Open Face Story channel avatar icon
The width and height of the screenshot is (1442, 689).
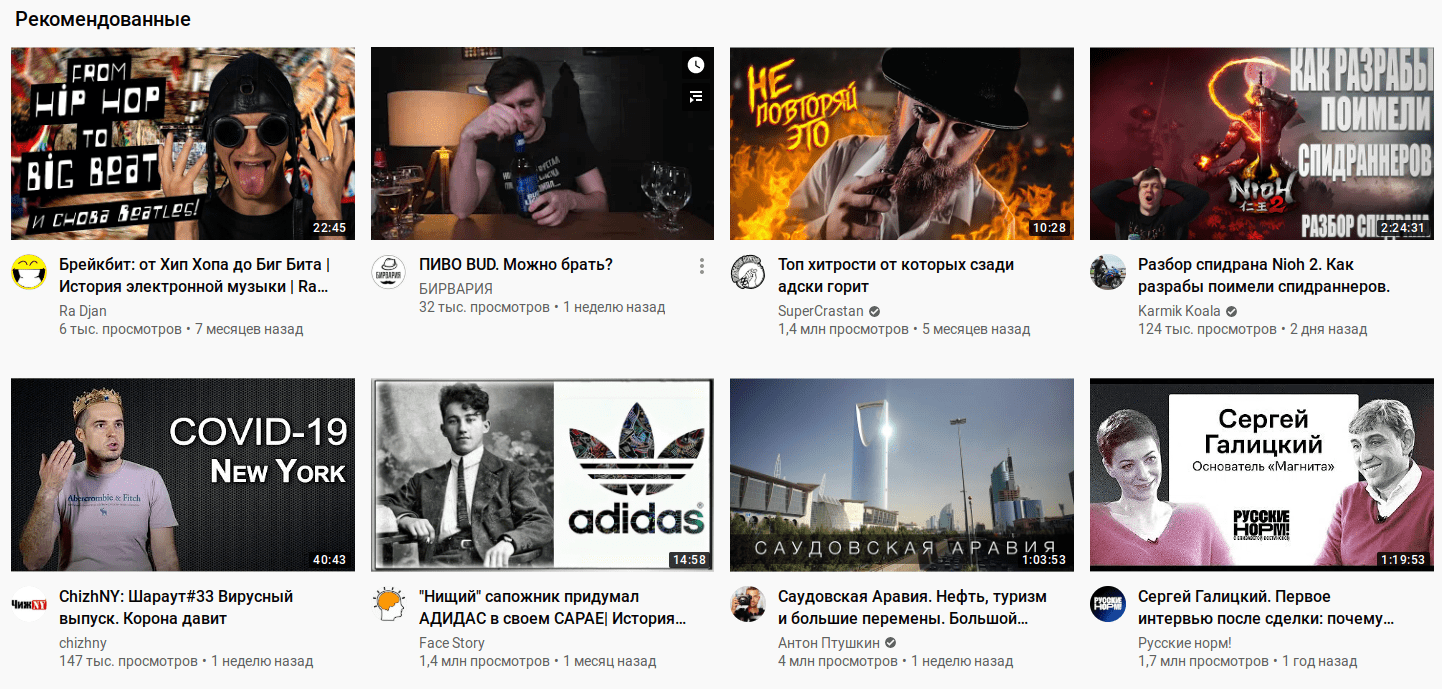pyautogui.click(x=389, y=604)
